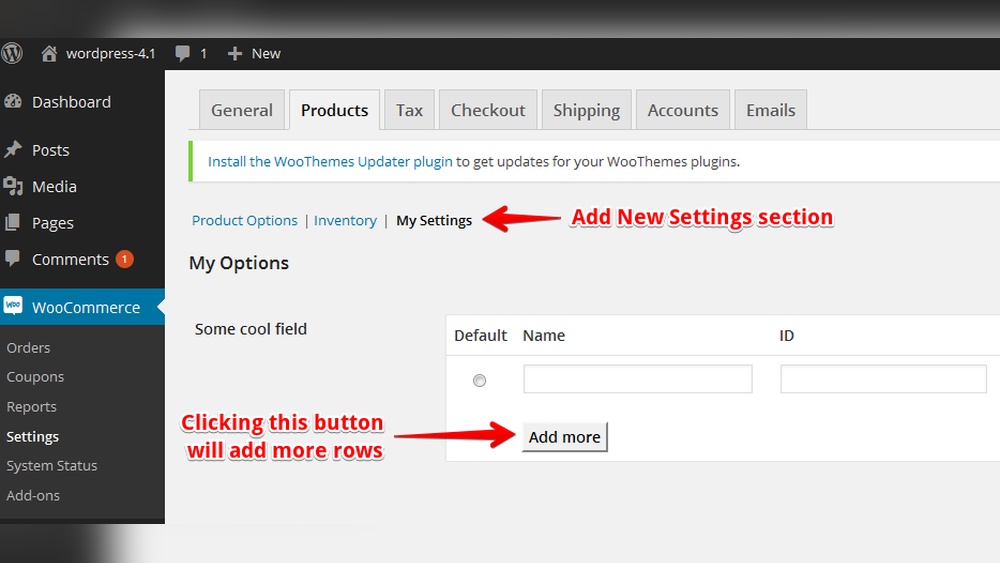Focus the ID input field
This screenshot has width=1000, height=563.
tap(883, 379)
